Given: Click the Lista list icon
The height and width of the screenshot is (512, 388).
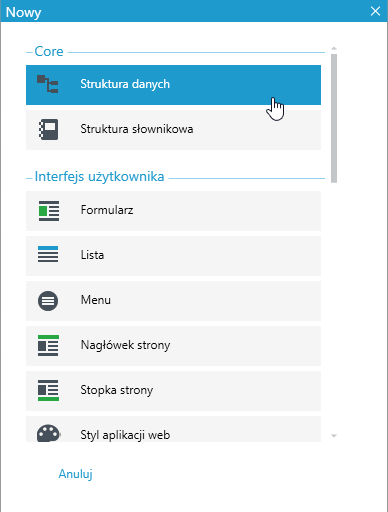Looking at the screenshot, I should pos(48,254).
